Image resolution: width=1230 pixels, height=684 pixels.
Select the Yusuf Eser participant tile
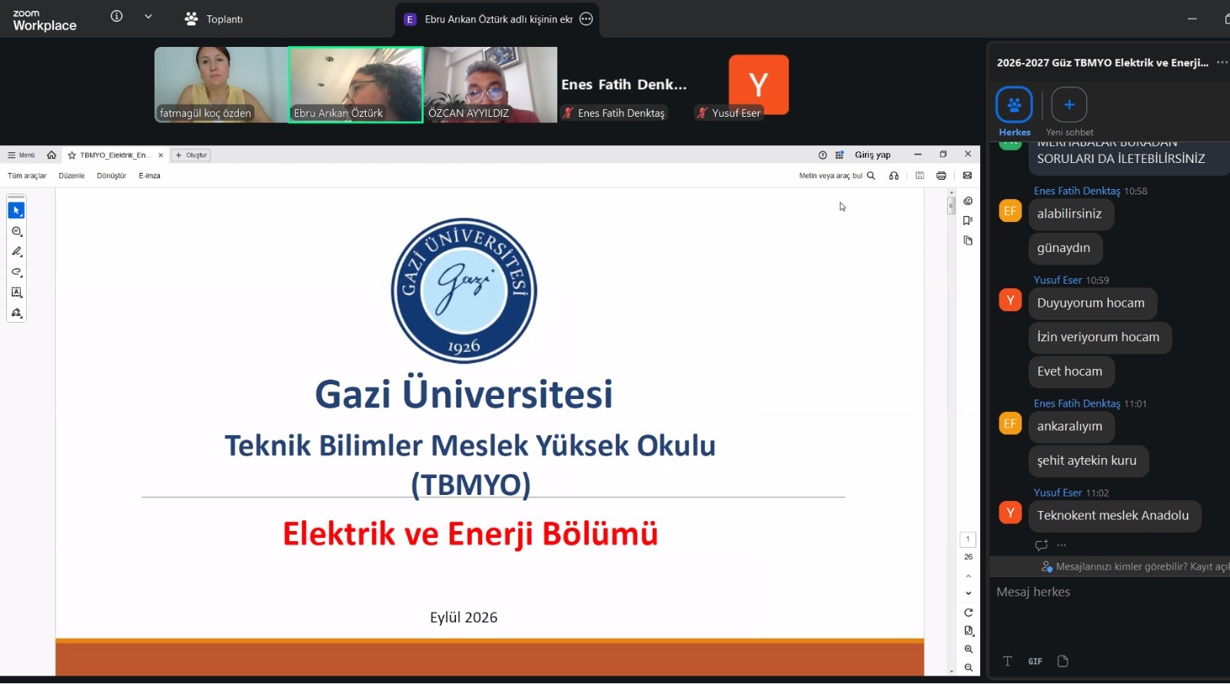click(x=758, y=85)
